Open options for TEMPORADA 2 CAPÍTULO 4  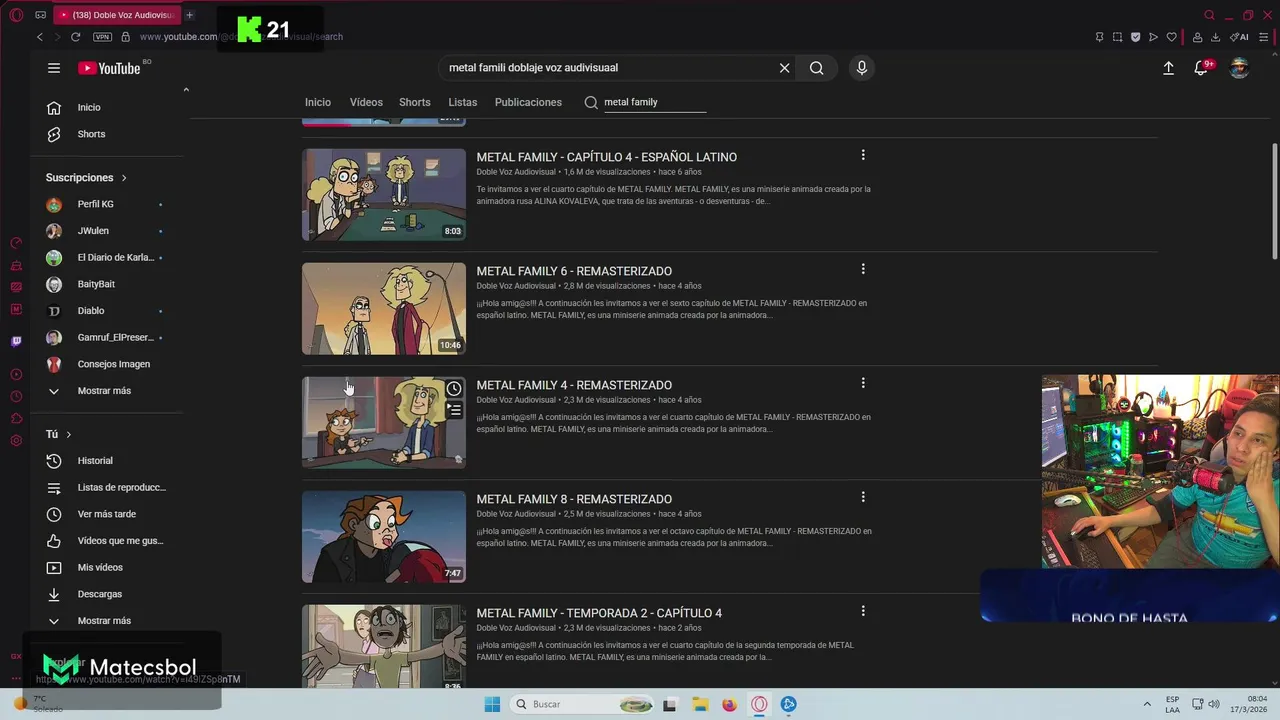[x=863, y=611]
